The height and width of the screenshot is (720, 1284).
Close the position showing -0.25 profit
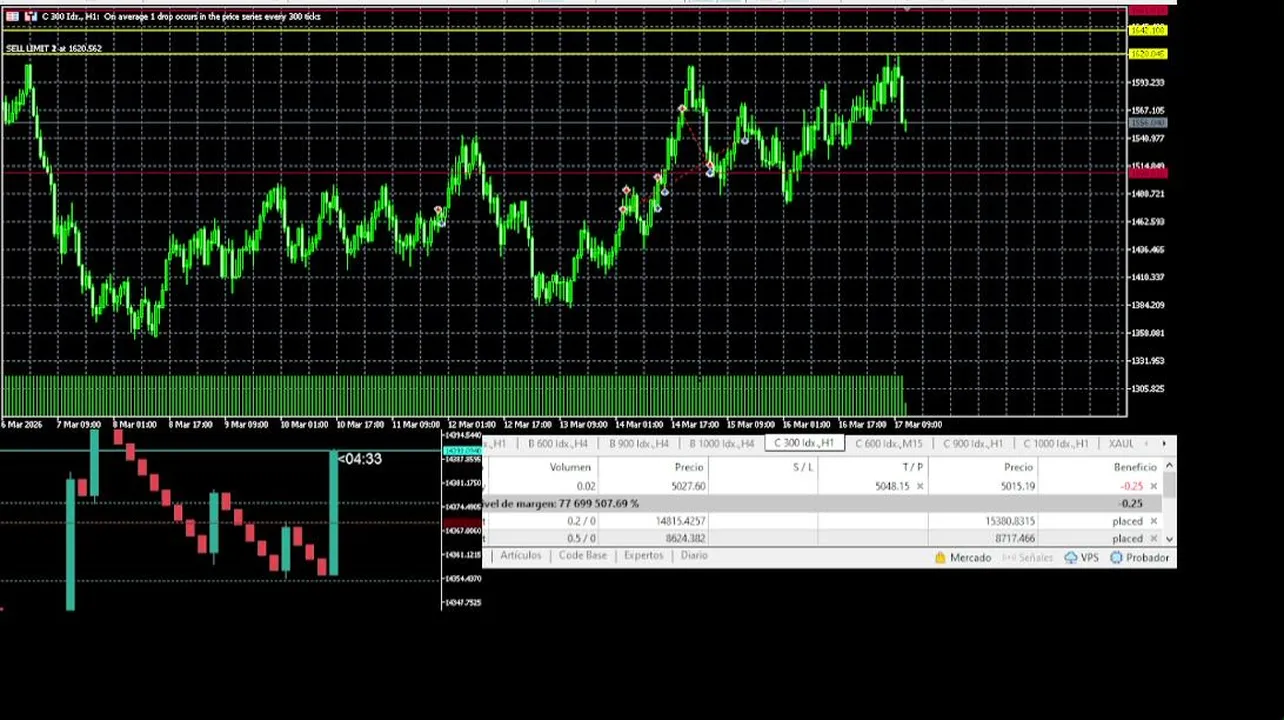(x=1153, y=486)
